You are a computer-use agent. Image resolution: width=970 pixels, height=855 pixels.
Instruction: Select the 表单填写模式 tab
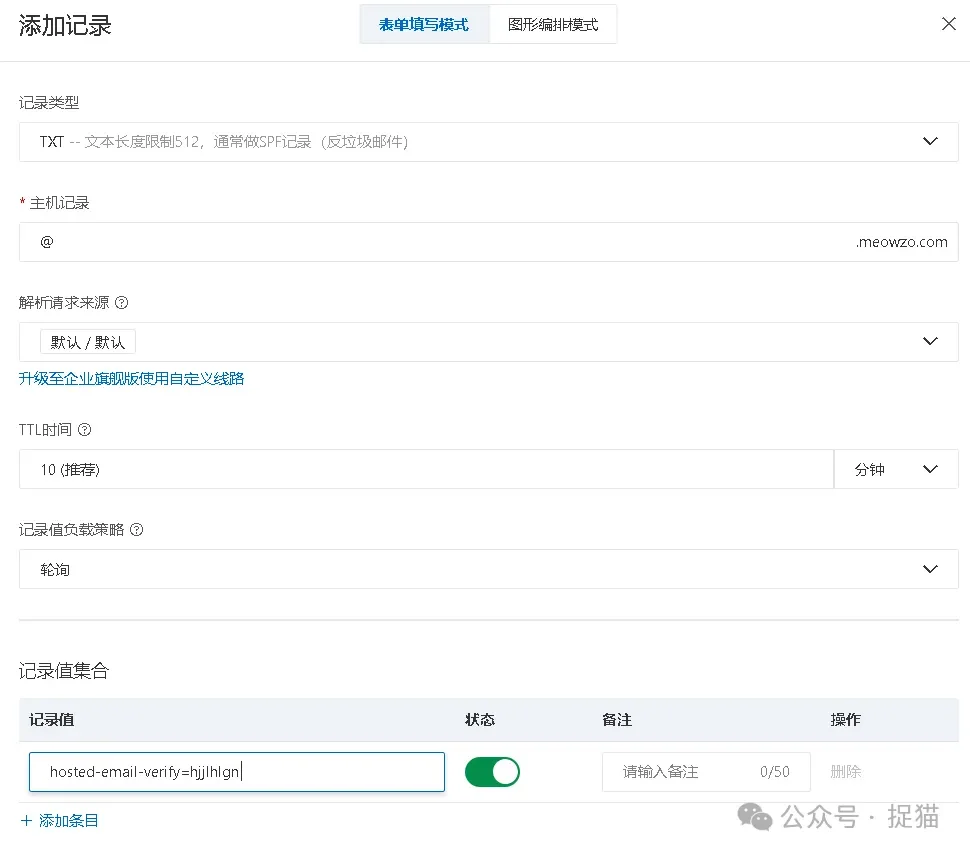(x=424, y=24)
